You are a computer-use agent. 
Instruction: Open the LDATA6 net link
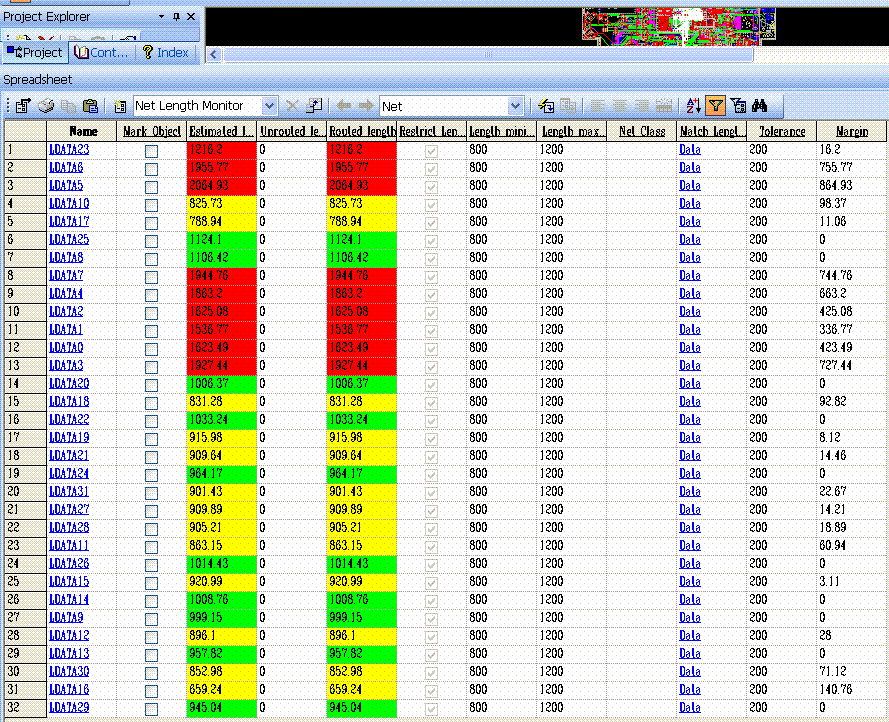click(66, 168)
